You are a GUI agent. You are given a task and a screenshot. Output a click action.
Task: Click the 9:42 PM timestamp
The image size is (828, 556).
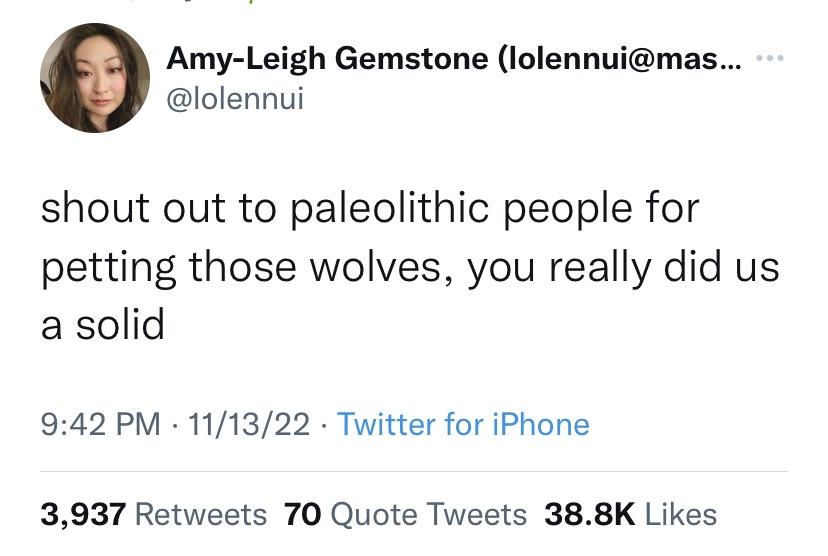(x=100, y=424)
